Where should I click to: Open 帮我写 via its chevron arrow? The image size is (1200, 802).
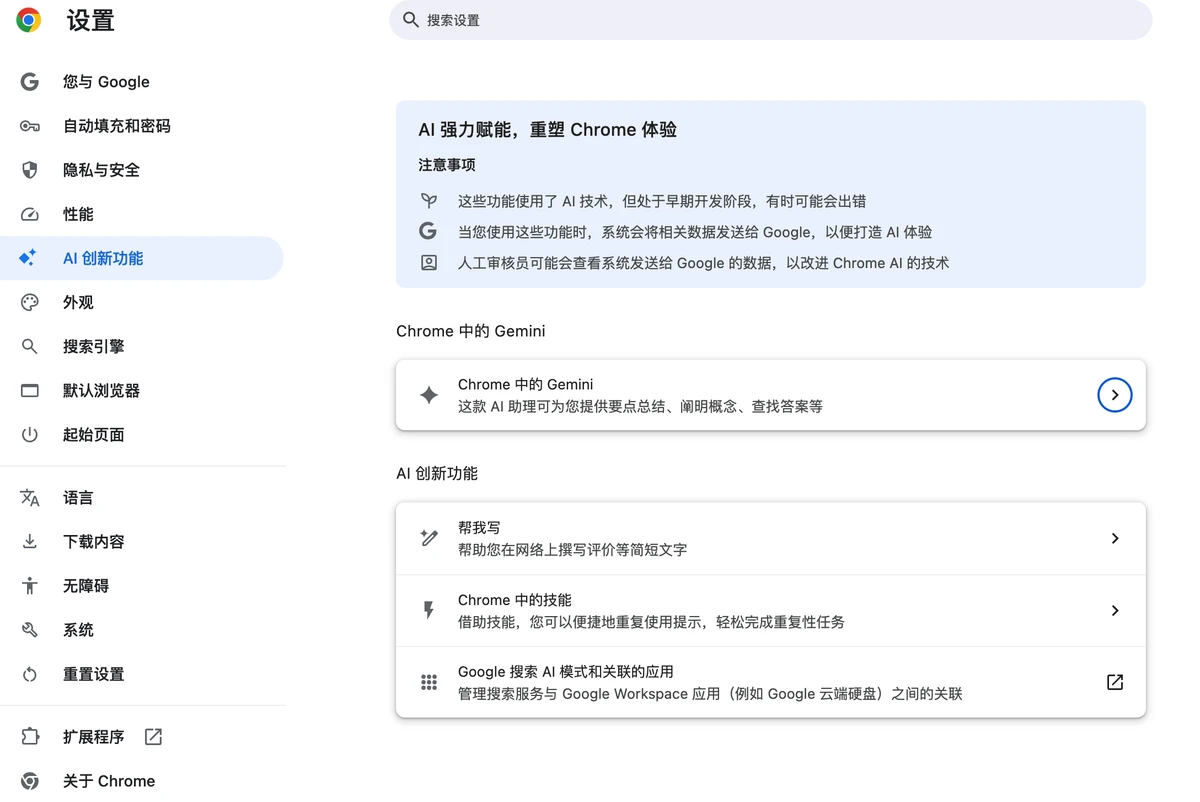pos(1115,538)
